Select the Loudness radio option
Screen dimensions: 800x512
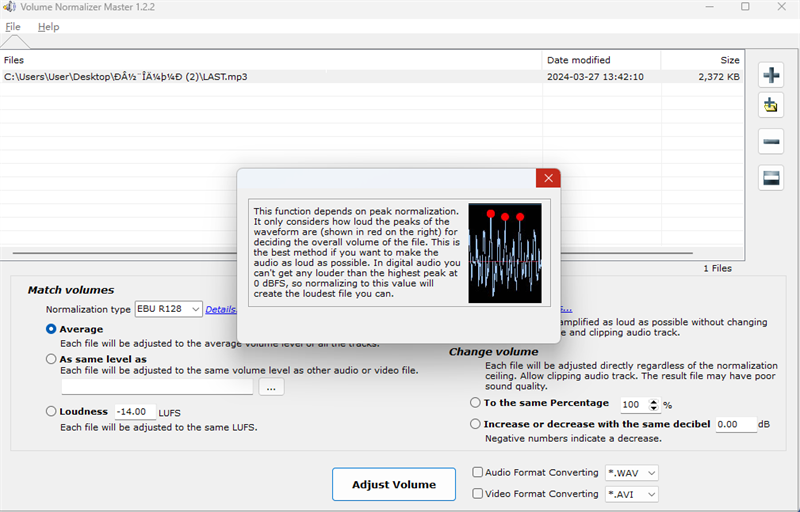point(51,411)
